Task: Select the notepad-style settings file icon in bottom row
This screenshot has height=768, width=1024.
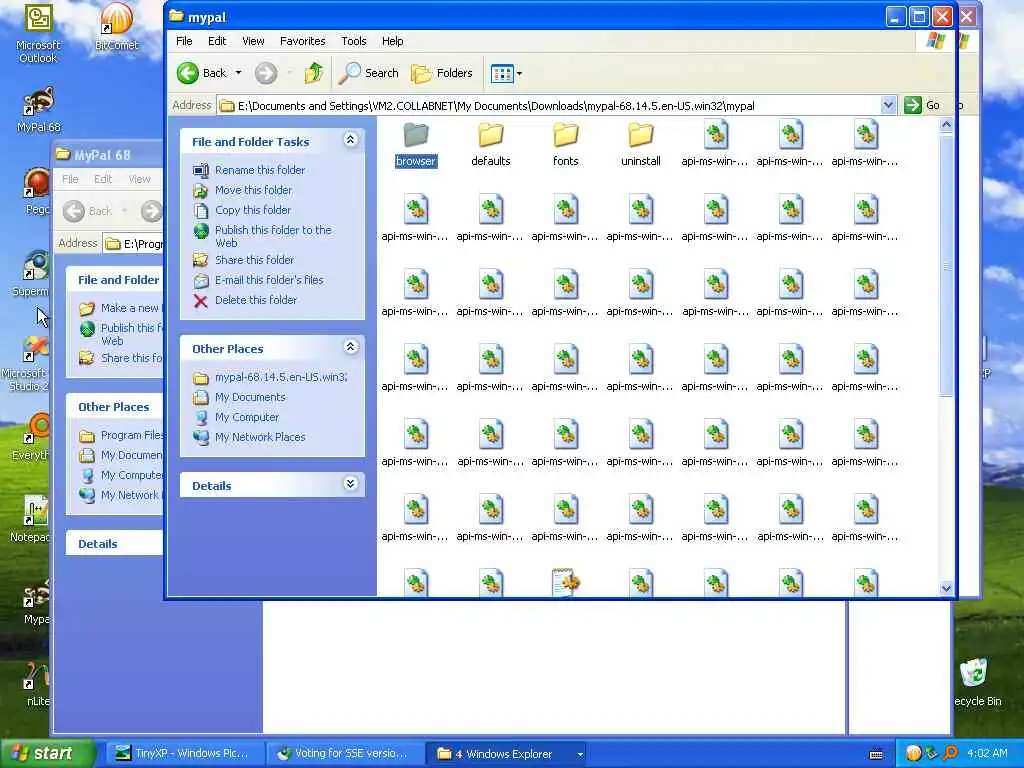Action: (566, 583)
